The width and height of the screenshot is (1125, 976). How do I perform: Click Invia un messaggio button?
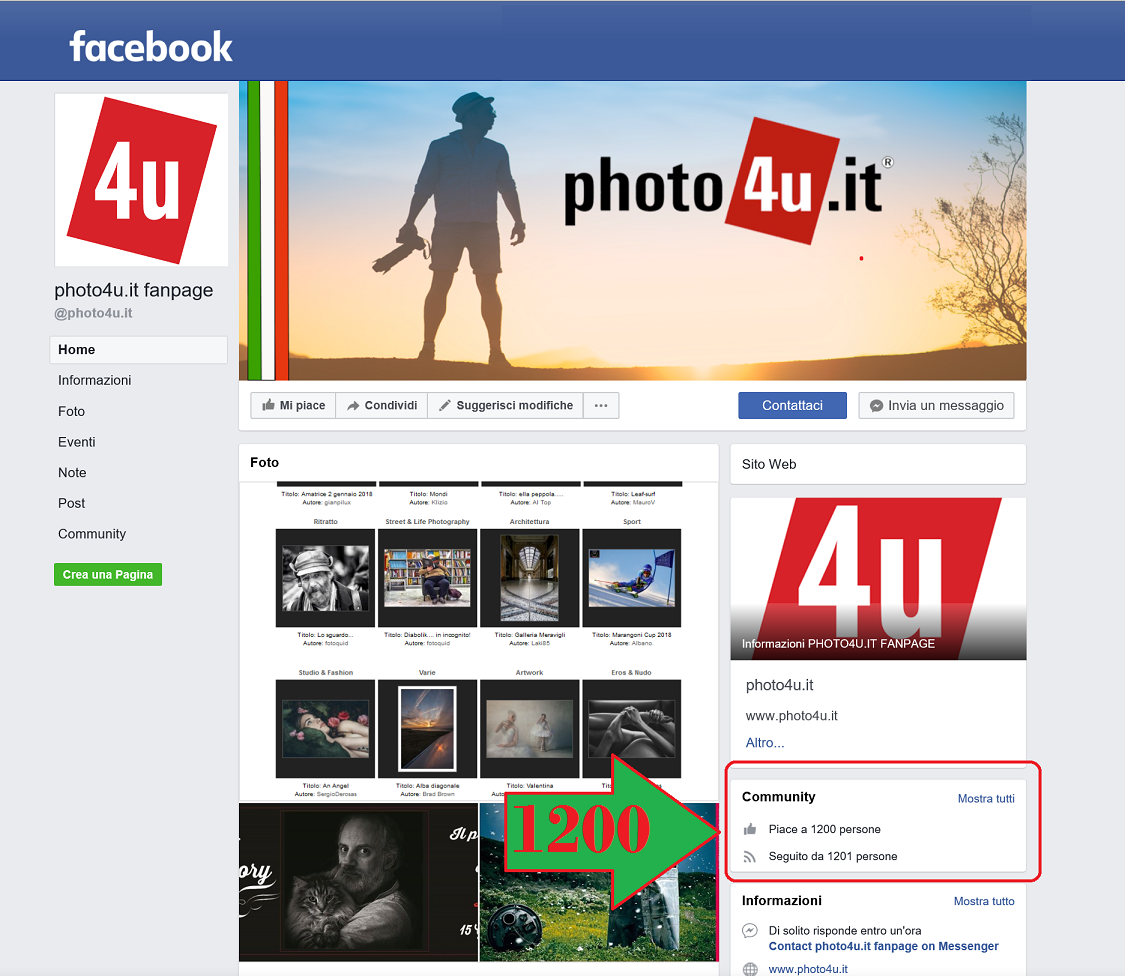(x=936, y=405)
